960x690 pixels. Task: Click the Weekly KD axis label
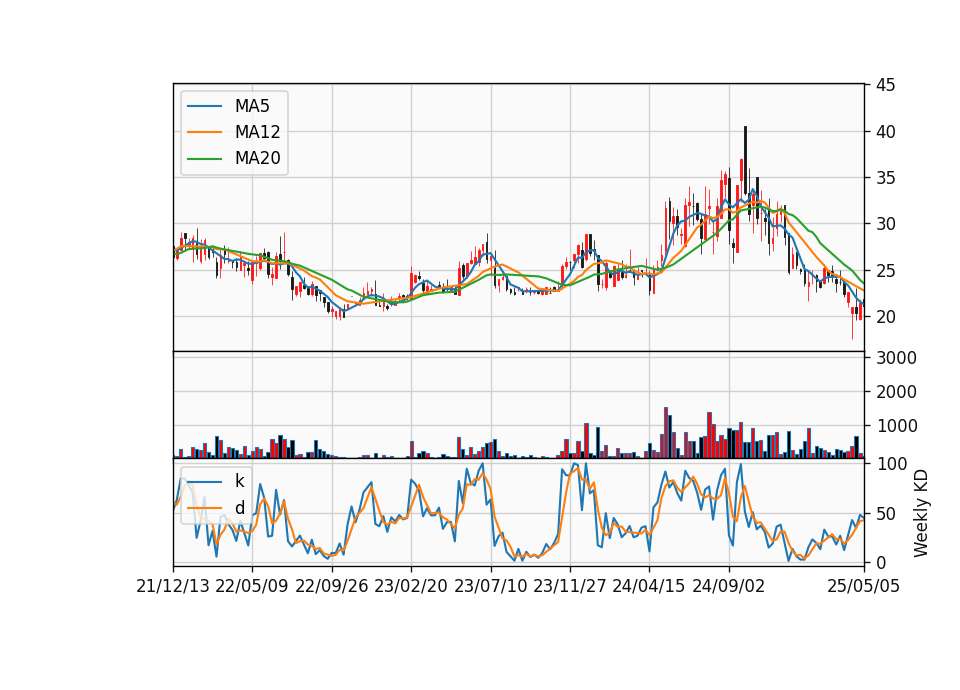pyautogui.click(x=921, y=514)
